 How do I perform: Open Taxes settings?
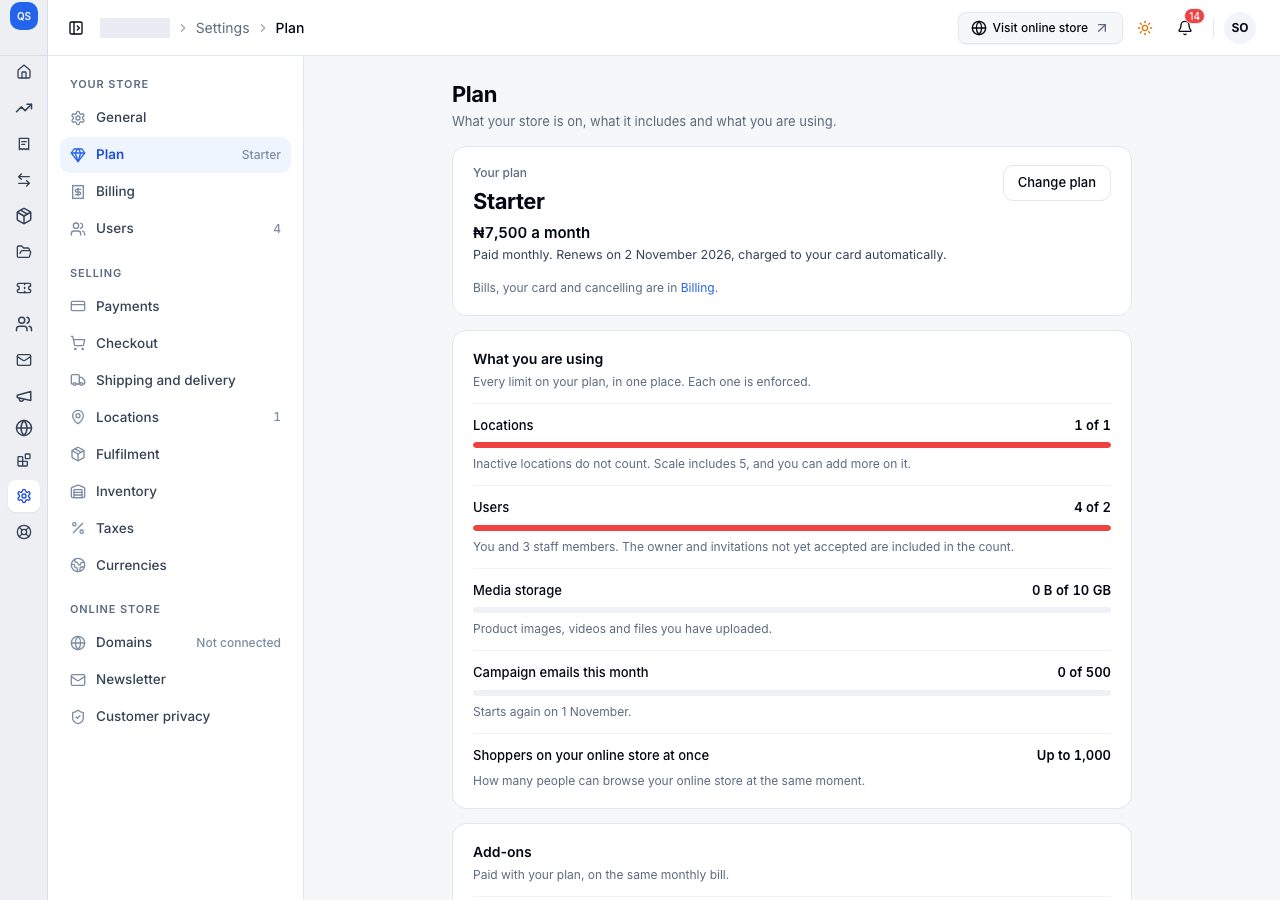(x=176, y=529)
